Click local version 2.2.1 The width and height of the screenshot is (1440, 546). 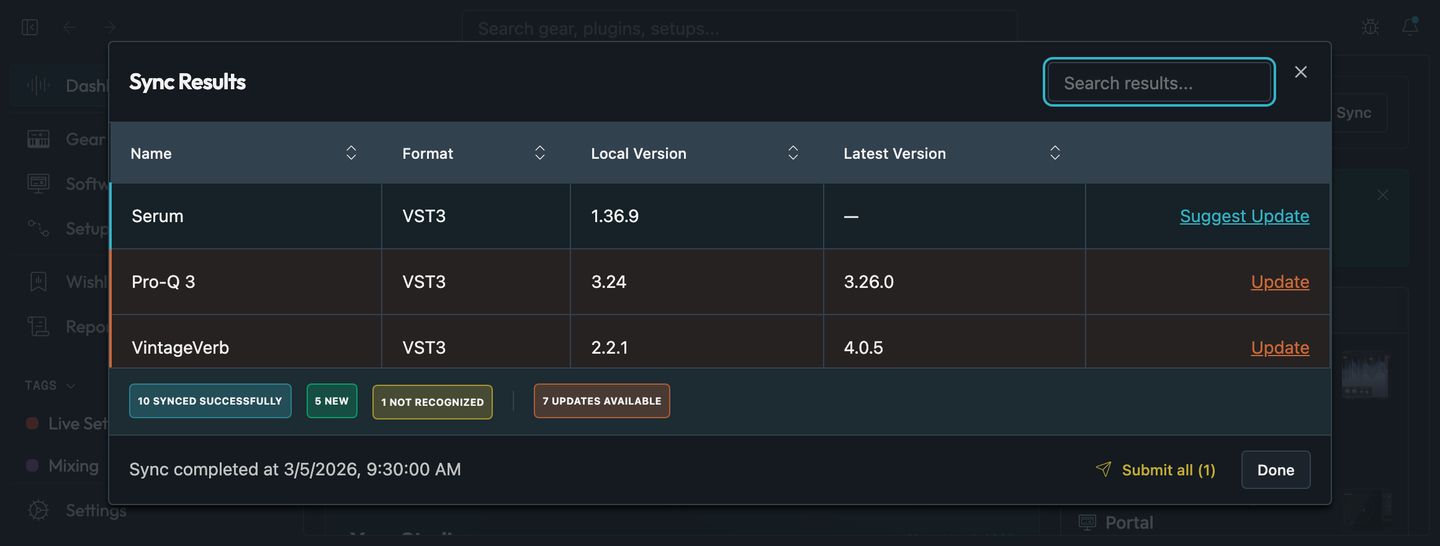(x=610, y=348)
